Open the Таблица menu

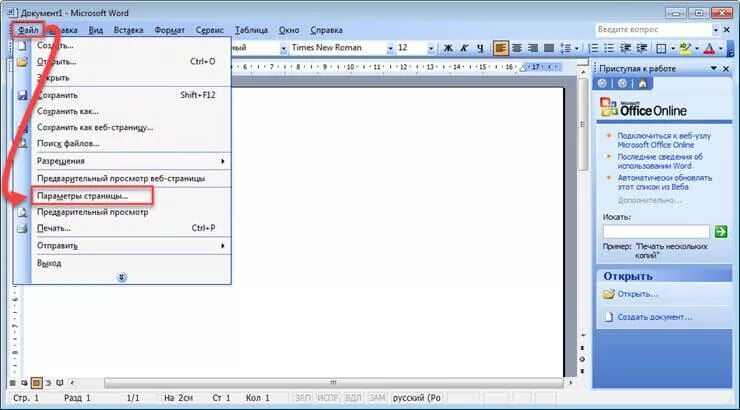click(x=251, y=30)
